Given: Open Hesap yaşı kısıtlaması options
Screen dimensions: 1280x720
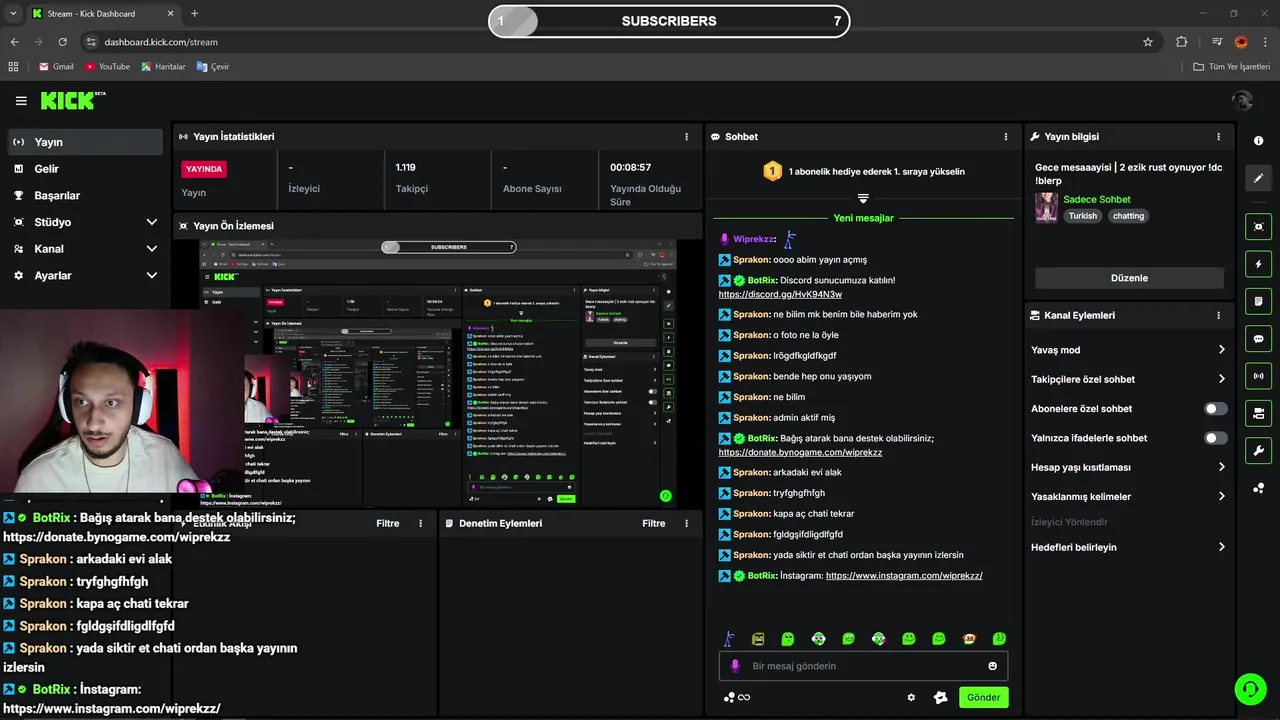Looking at the screenshot, I should [x=1128, y=467].
